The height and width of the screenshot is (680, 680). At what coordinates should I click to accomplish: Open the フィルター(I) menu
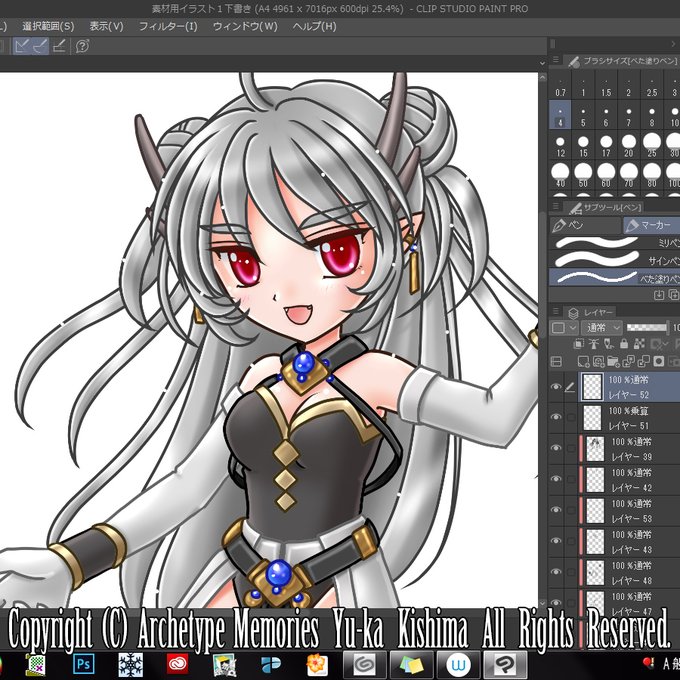[168, 26]
